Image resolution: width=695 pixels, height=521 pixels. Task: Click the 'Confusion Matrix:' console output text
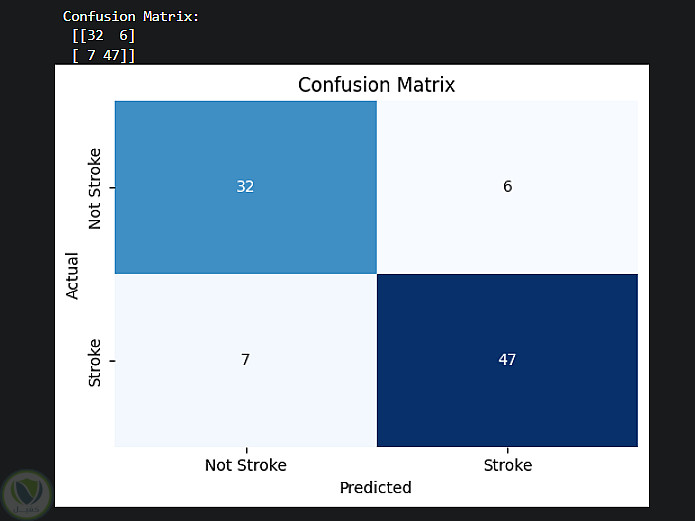(x=131, y=17)
